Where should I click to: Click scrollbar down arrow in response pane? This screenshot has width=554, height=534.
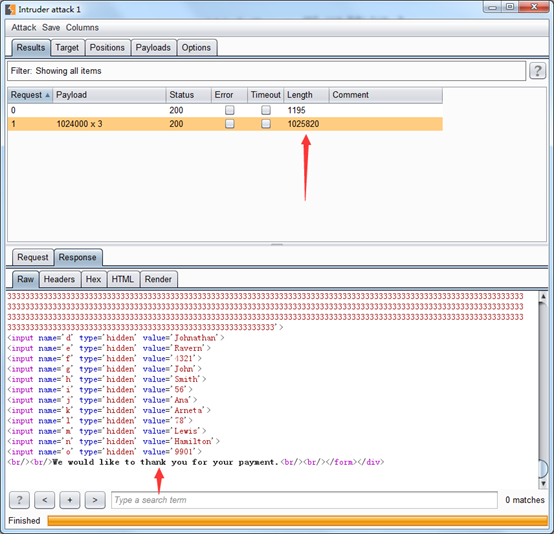point(543,483)
